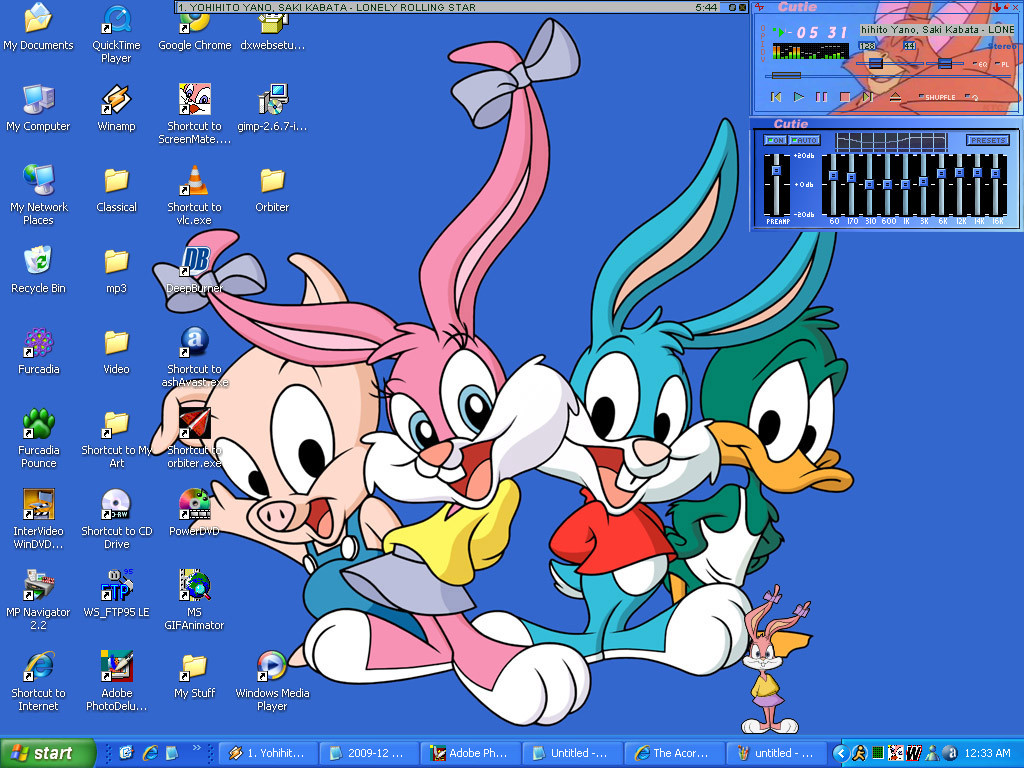Switch to the '2009-12' taskbar window
1024x768 pixels.
coord(371,753)
